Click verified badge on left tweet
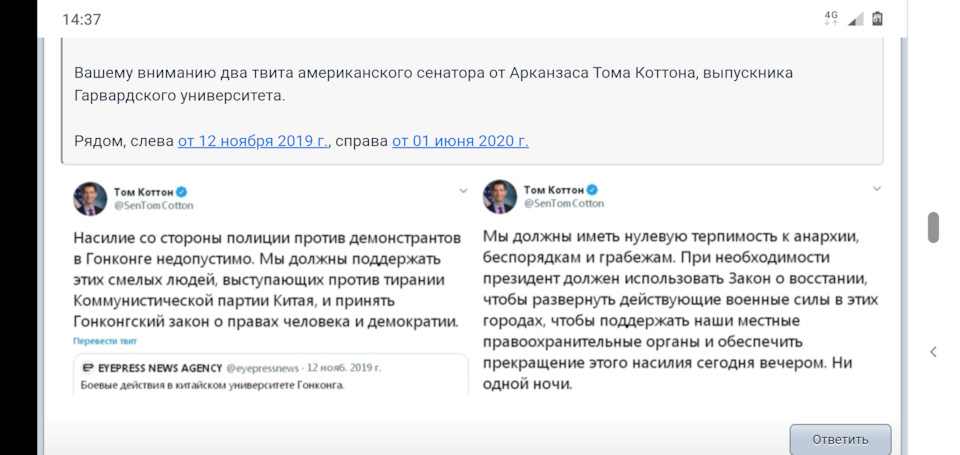The image size is (960, 455). (x=182, y=191)
